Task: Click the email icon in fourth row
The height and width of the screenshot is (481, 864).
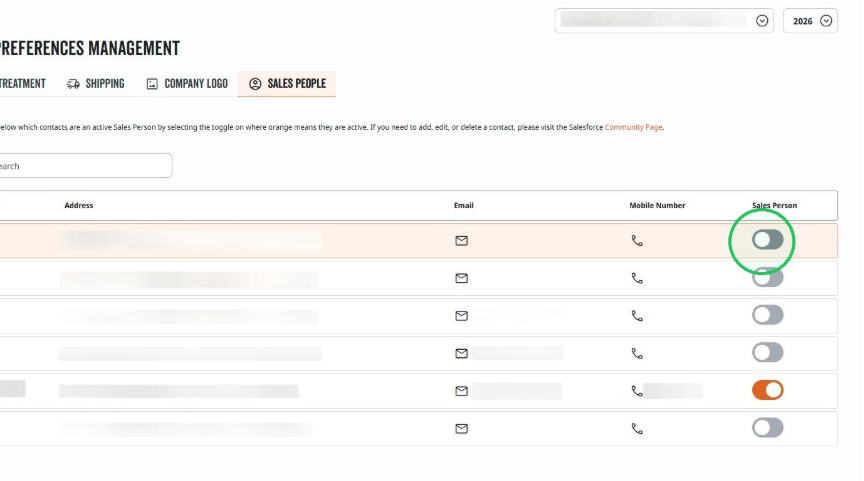Action: (461, 353)
